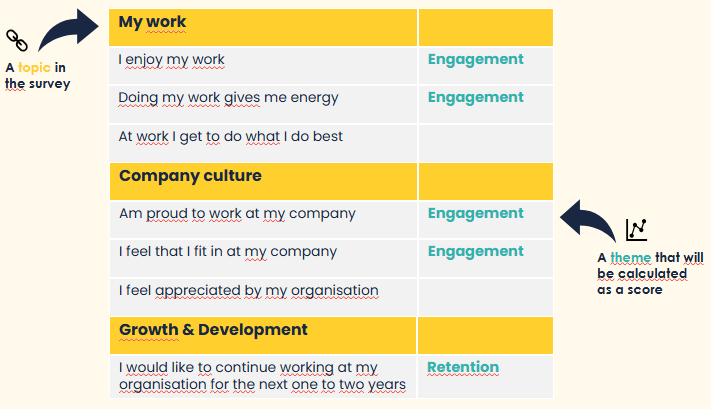Click the Retention theme label

pyautogui.click(x=463, y=367)
